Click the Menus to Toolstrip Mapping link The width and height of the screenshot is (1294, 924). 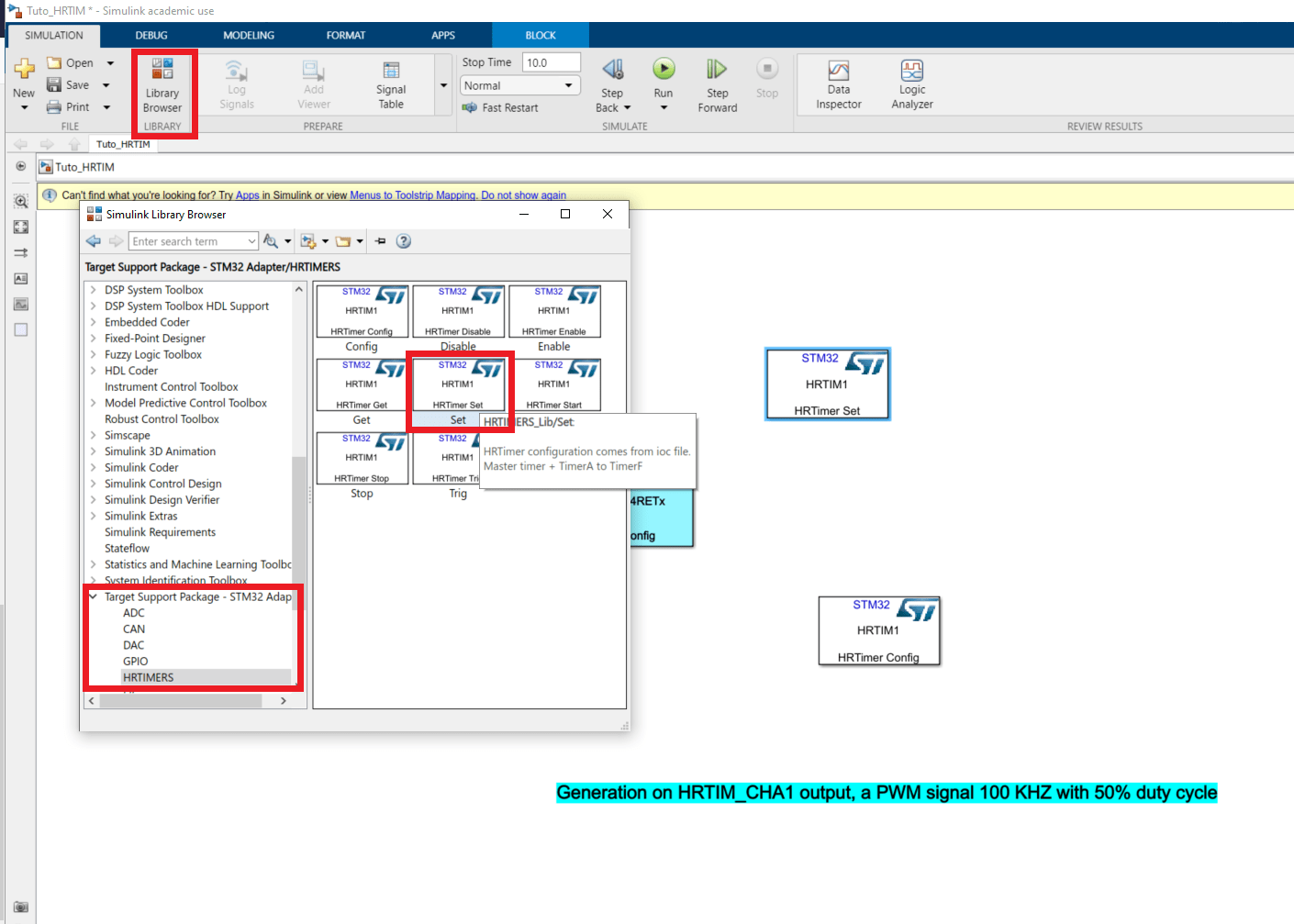pyautogui.click(x=413, y=195)
